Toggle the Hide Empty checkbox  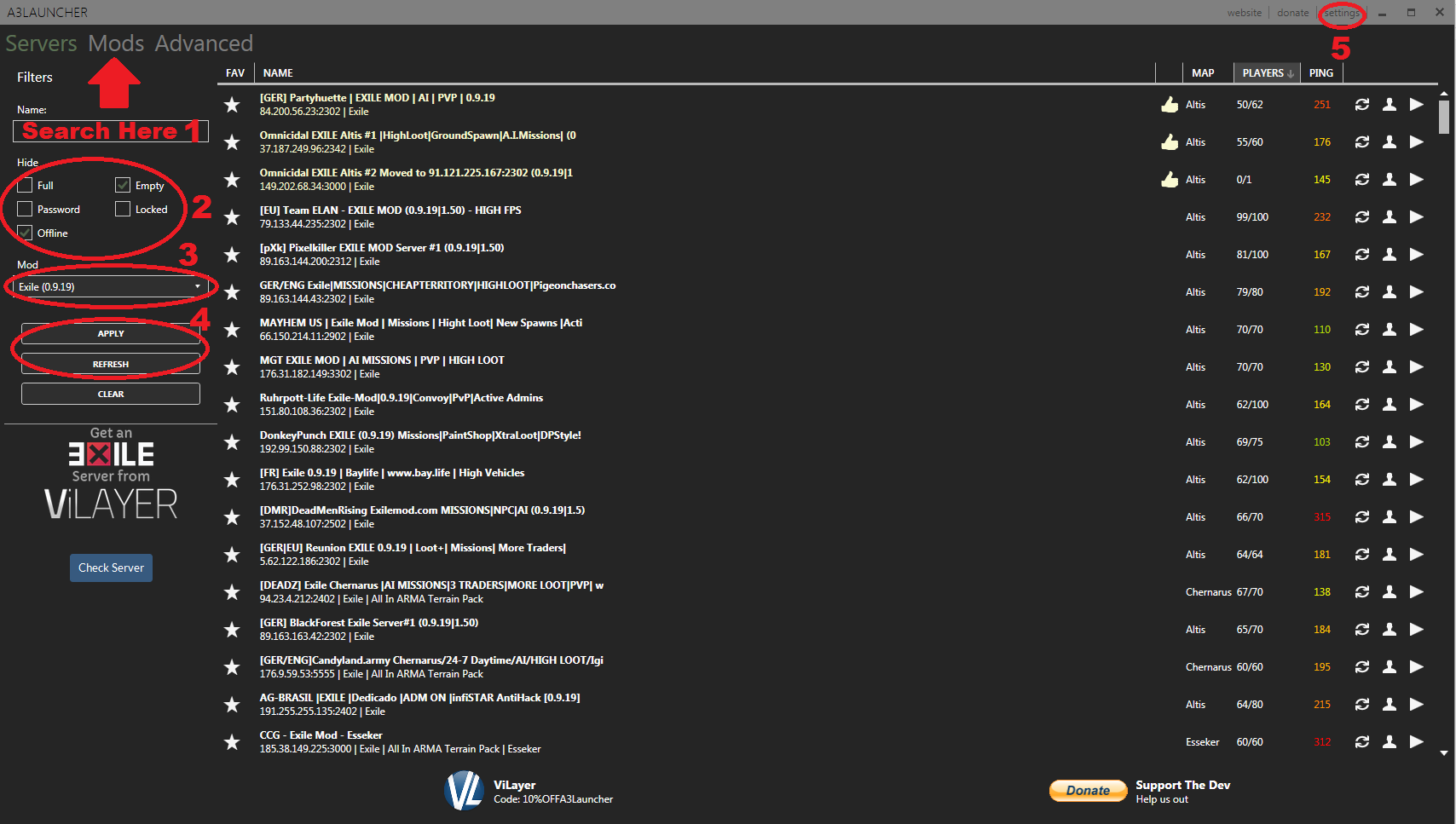[x=123, y=185]
